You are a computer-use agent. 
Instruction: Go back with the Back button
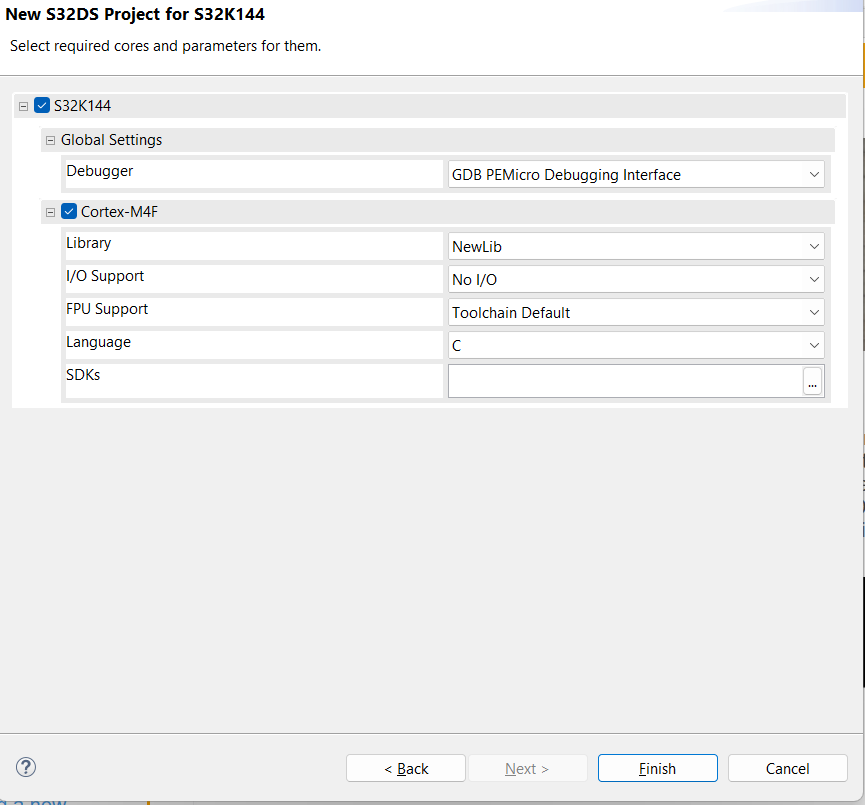coord(406,768)
